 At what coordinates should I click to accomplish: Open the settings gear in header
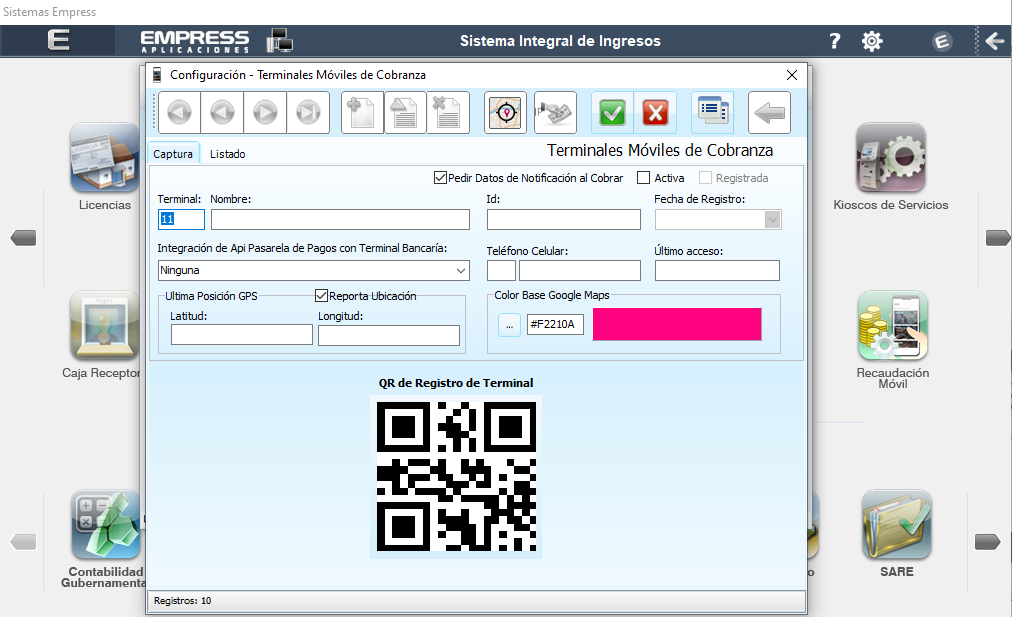[x=872, y=41]
